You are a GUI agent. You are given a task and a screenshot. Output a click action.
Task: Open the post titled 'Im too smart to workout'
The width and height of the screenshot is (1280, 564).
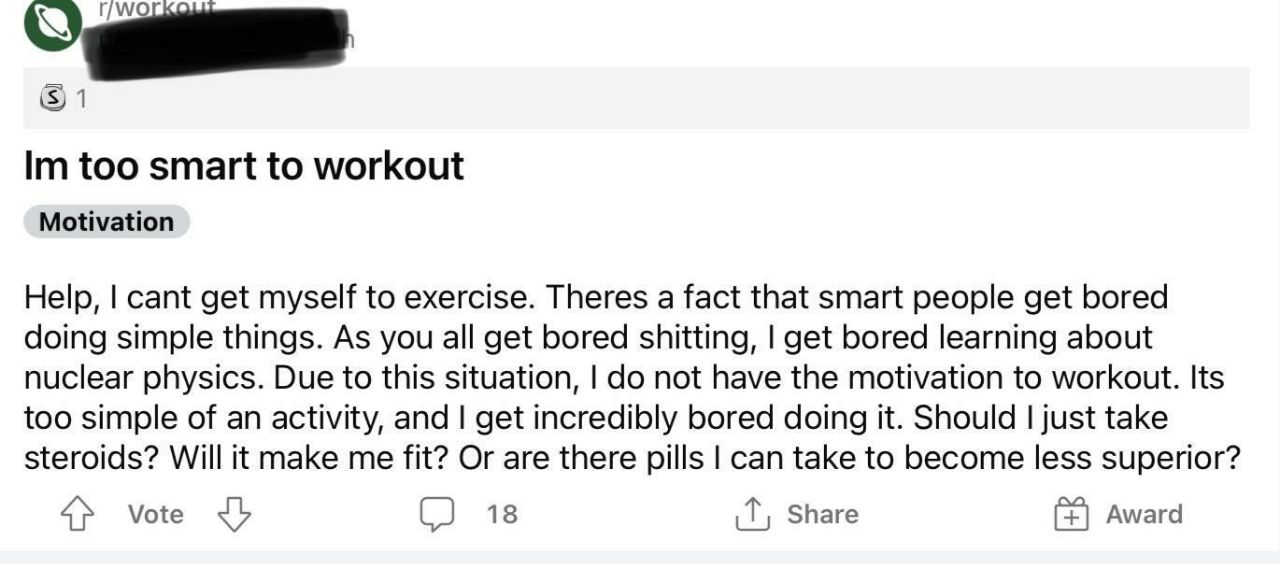pos(244,166)
